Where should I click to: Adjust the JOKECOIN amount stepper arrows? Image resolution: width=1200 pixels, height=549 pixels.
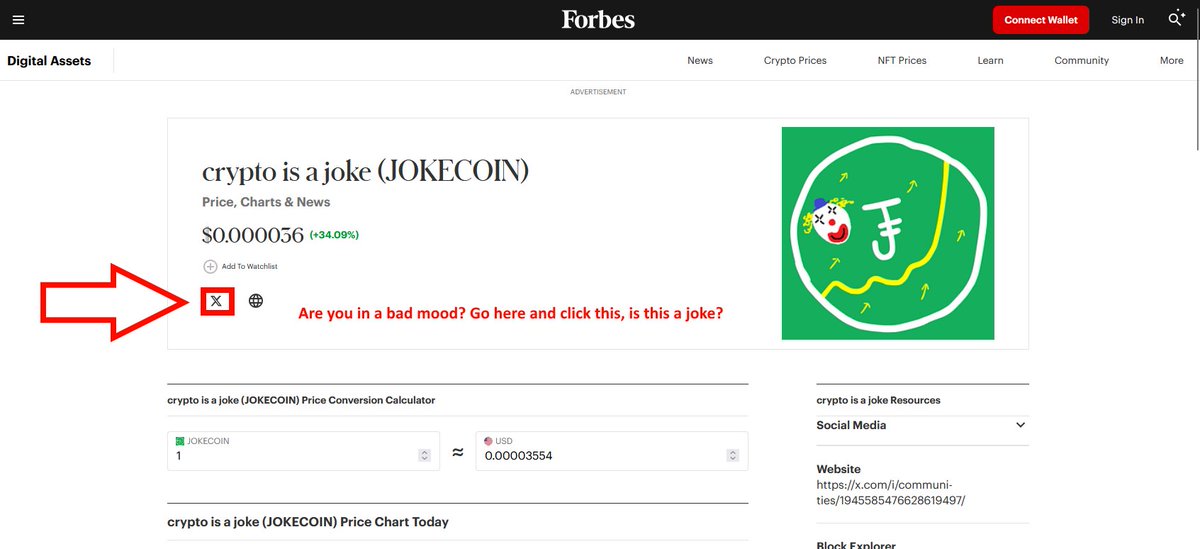pos(424,455)
